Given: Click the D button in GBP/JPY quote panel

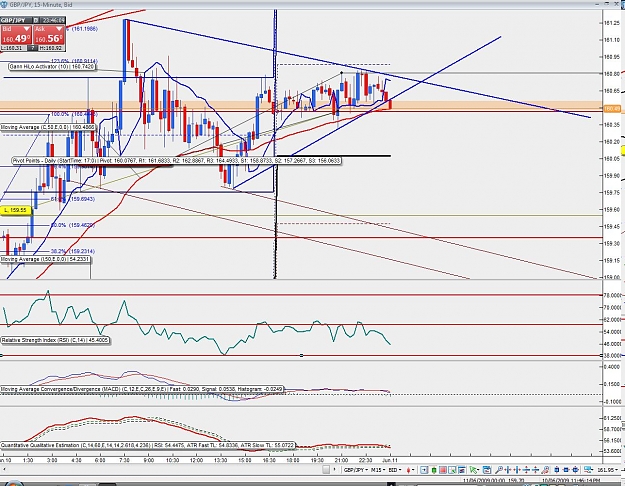Looking at the screenshot, I should 35,20.
